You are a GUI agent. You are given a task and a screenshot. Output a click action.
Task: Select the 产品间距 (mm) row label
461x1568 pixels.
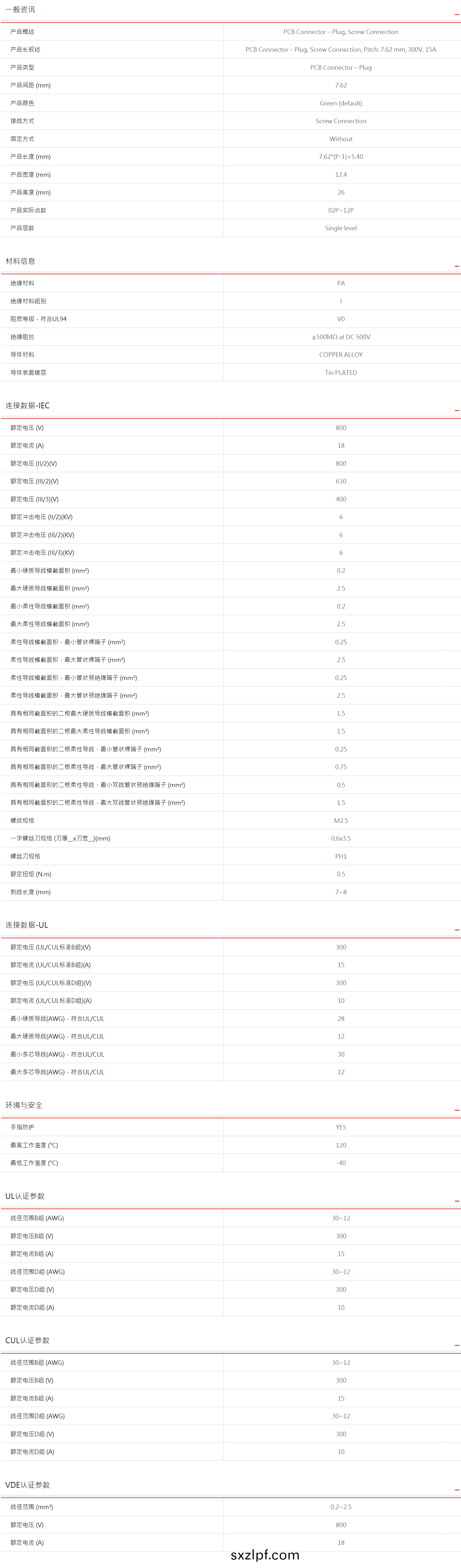coord(31,85)
